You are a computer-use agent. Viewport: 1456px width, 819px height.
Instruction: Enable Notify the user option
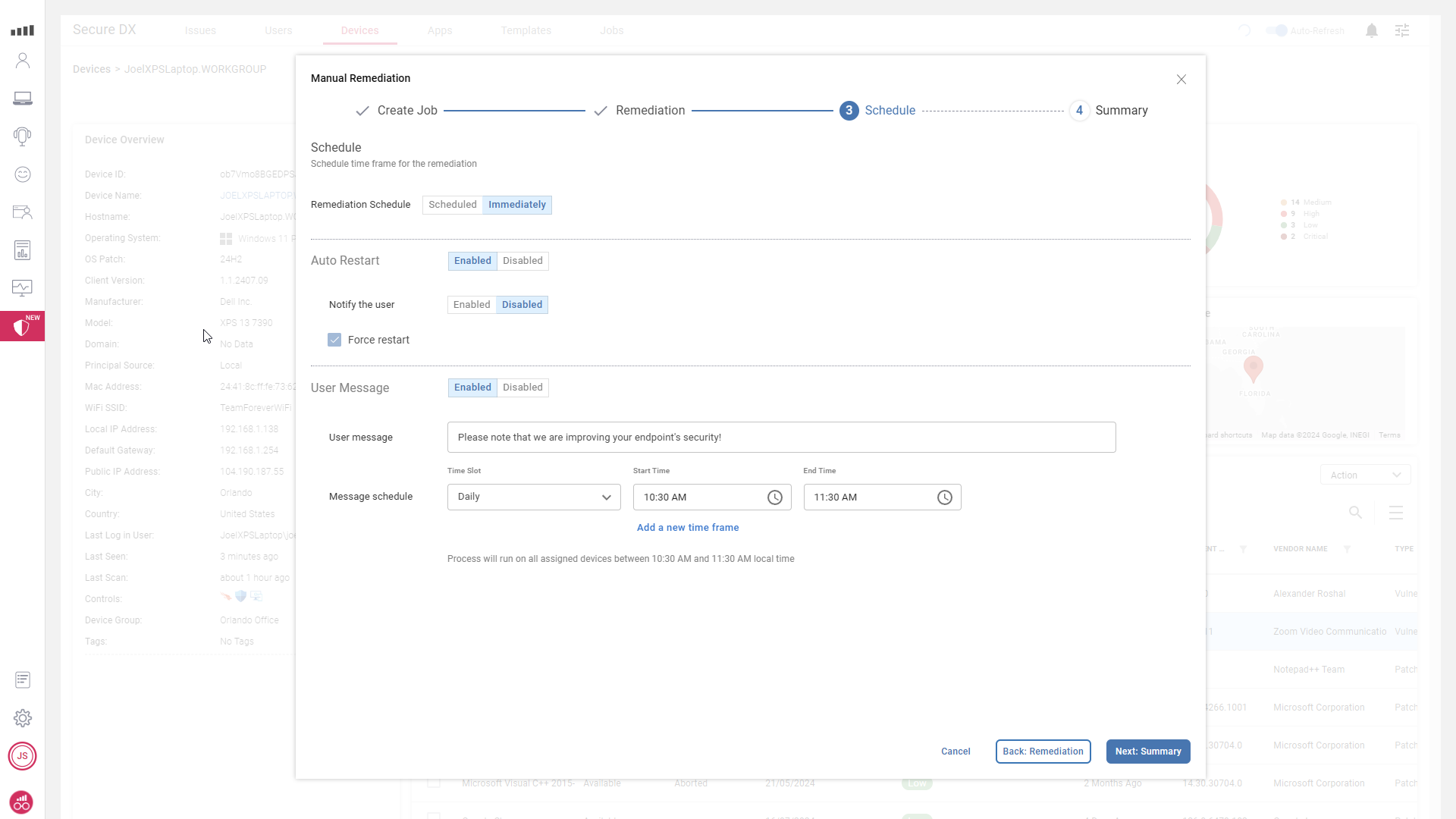(472, 305)
